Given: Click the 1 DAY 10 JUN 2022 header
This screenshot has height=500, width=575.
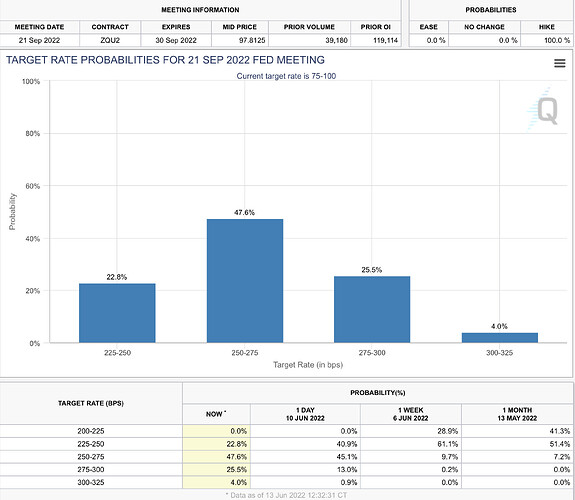Looking at the screenshot, I should pyautogui.click(x=305, y=414).
